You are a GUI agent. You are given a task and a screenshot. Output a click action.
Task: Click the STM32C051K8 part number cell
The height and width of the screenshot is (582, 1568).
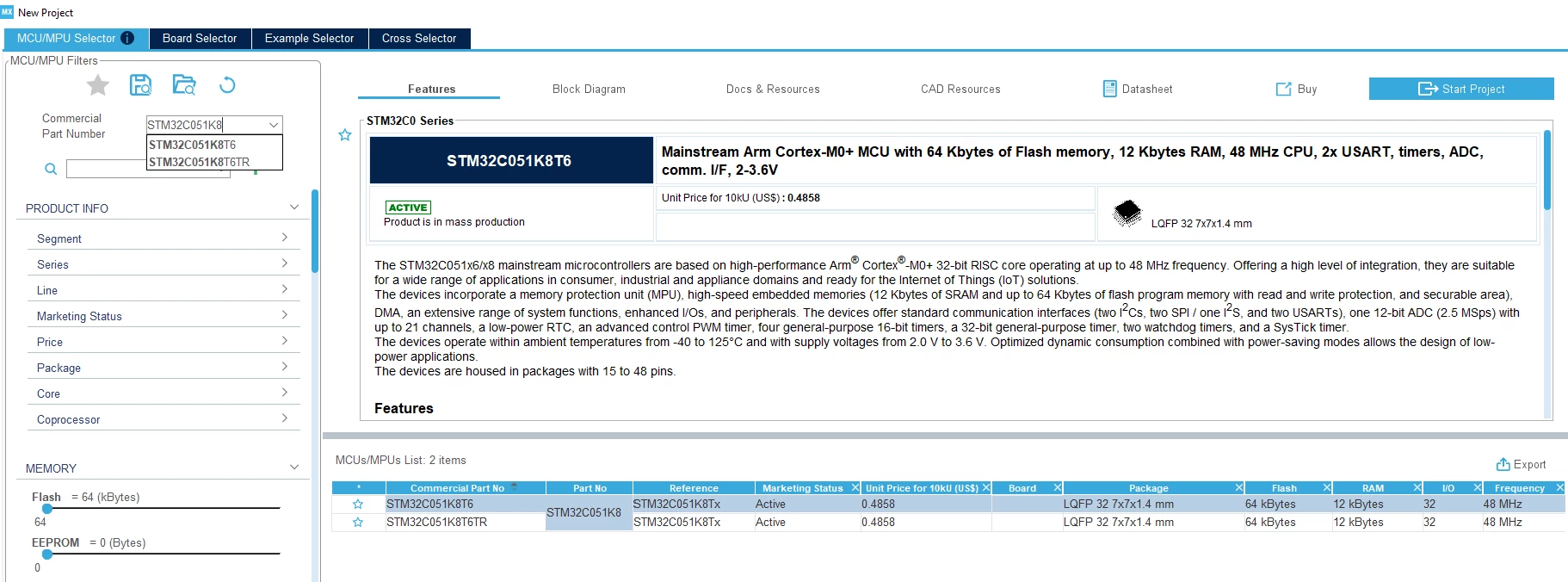(x=589, y=513)
